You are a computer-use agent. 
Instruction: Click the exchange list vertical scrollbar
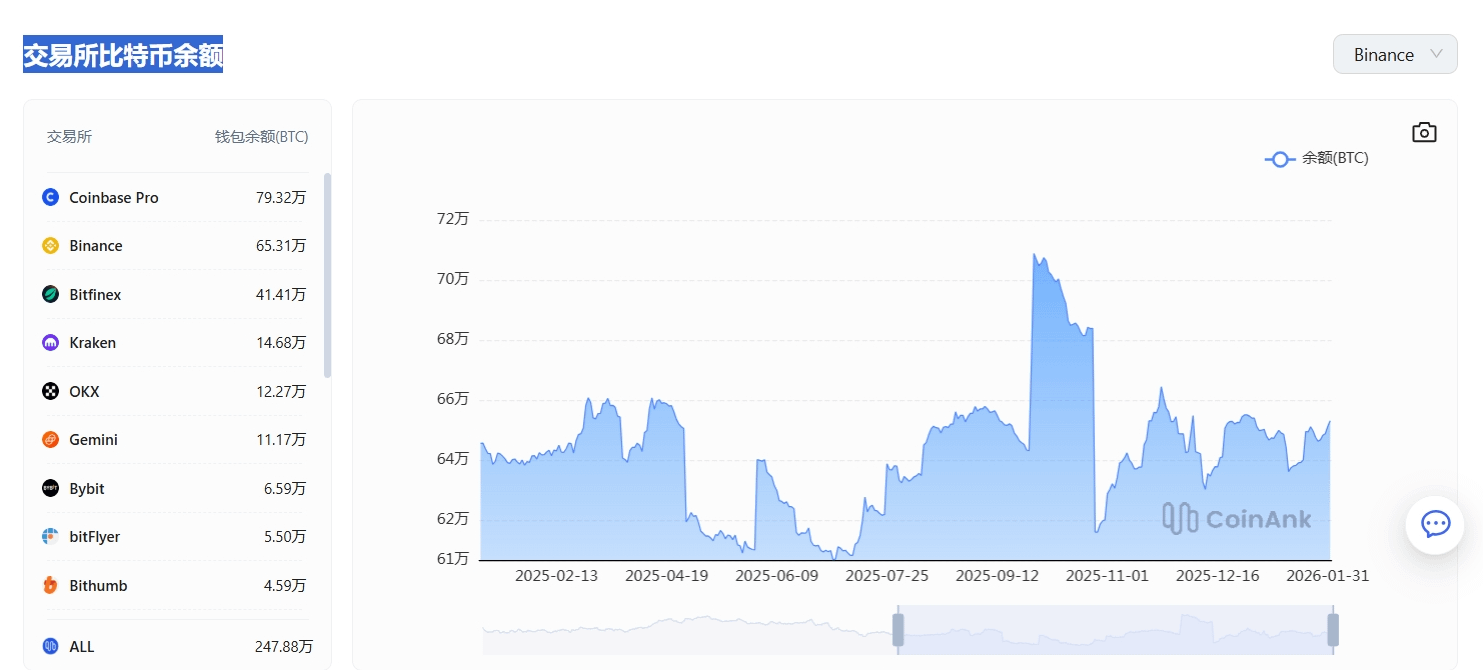pos(327,275)
